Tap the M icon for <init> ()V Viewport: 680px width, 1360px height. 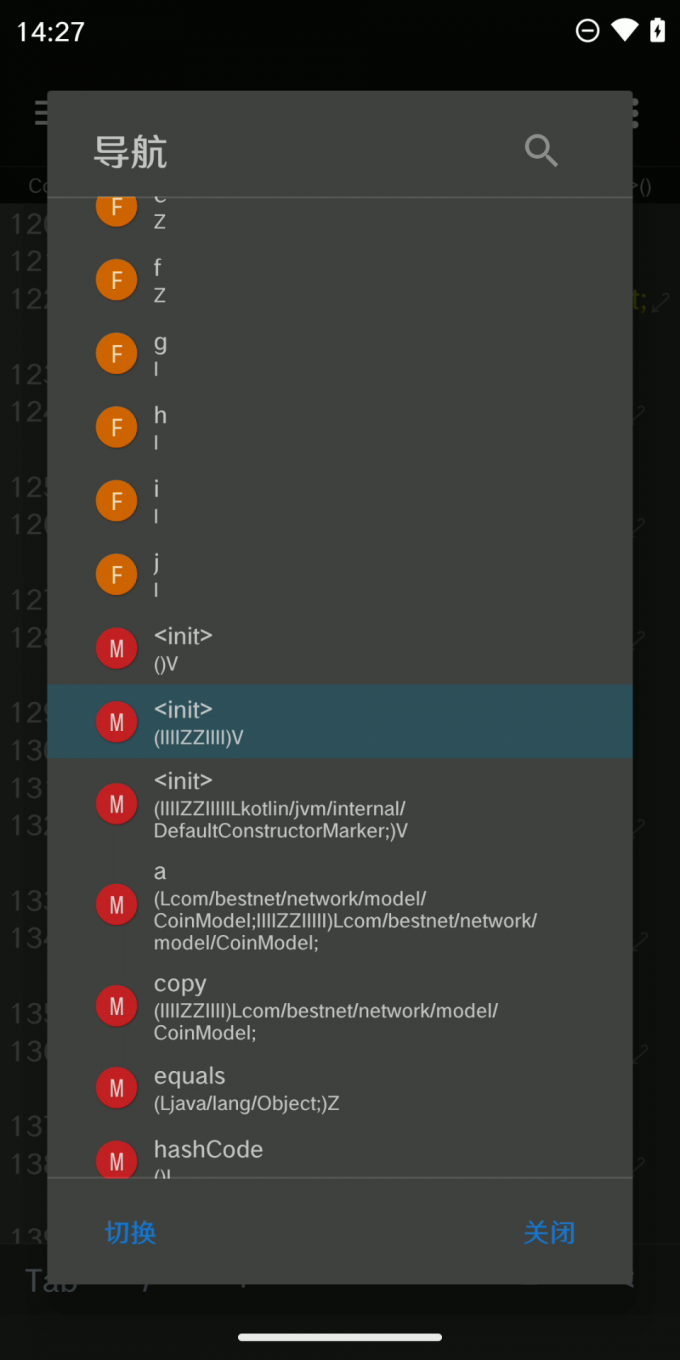point(116,649)
